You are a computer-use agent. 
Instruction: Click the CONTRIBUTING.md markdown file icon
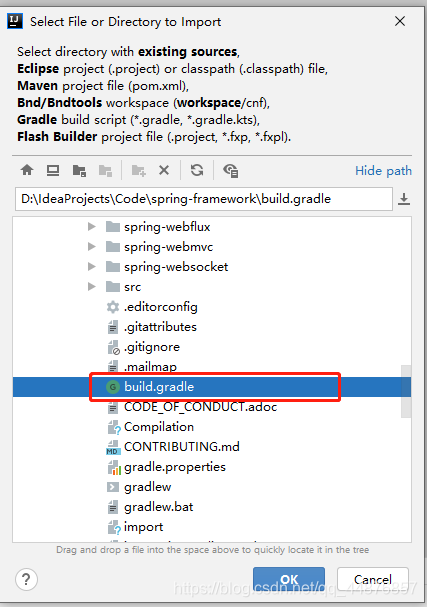point(113,447)
